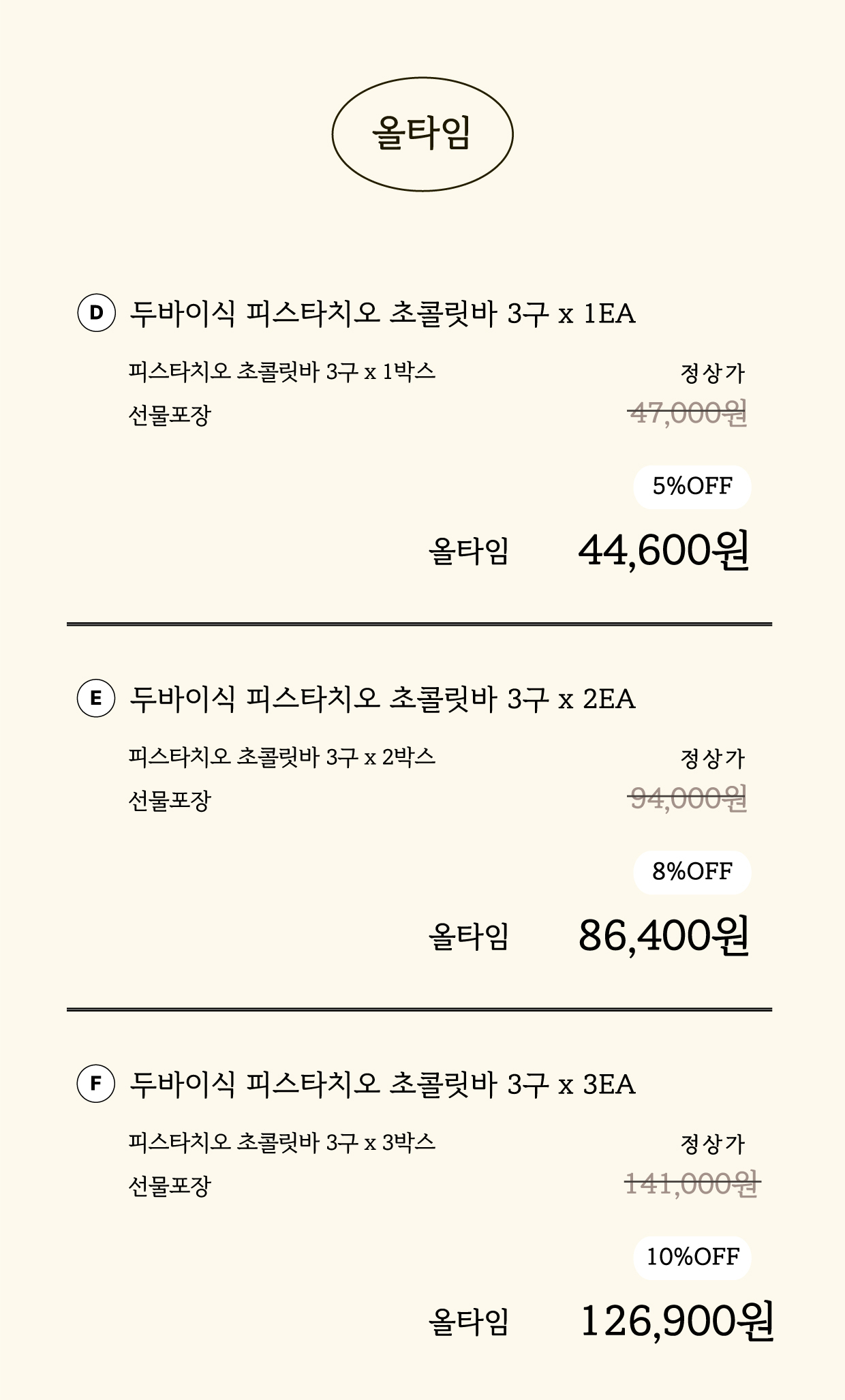Open option F title with 3EA
The width and height of the screenshot is (845, 1400).
tap(382, 1084)
